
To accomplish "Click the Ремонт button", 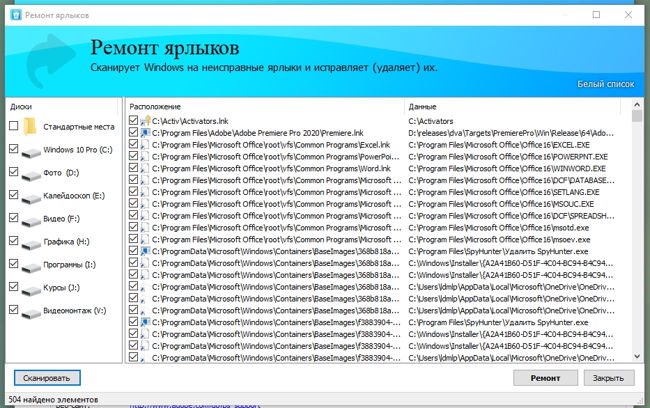I will (x=545, y=378).
